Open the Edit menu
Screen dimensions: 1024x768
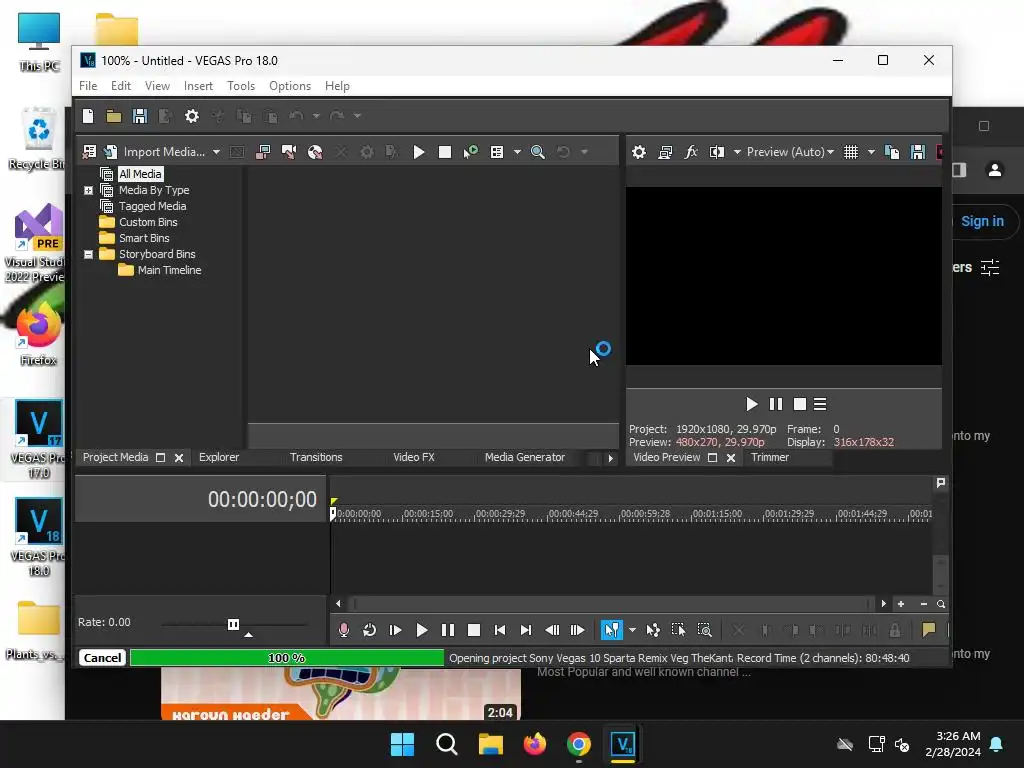tap(121, 86)
